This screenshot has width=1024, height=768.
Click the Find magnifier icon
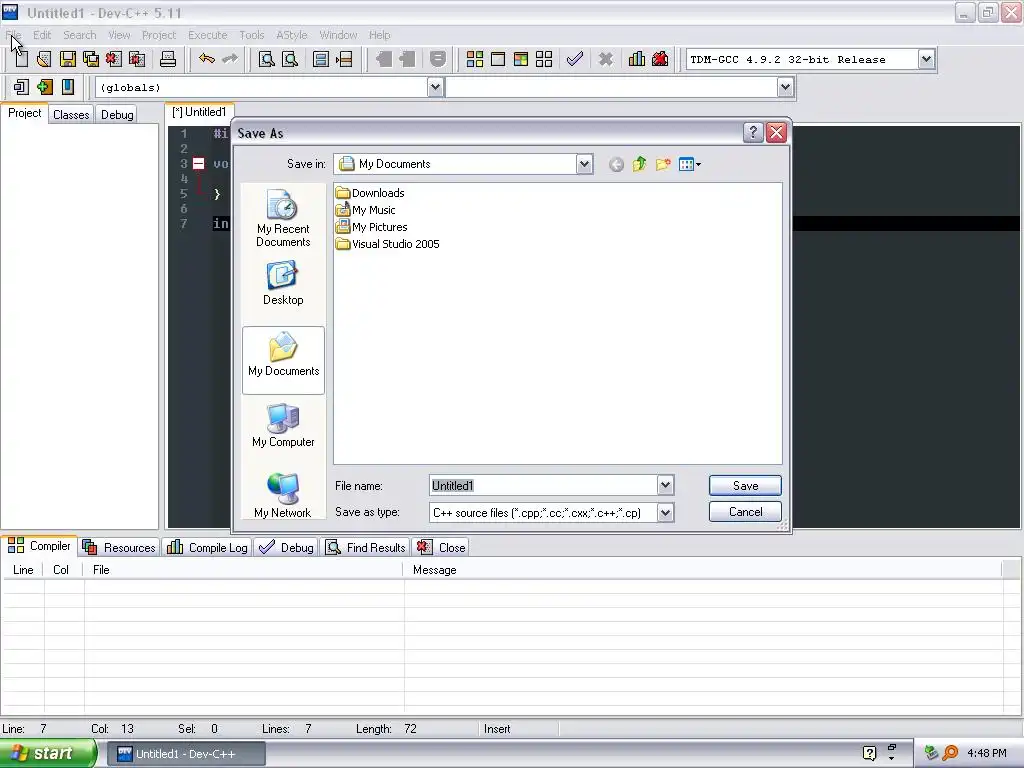(x=266, y=59)
